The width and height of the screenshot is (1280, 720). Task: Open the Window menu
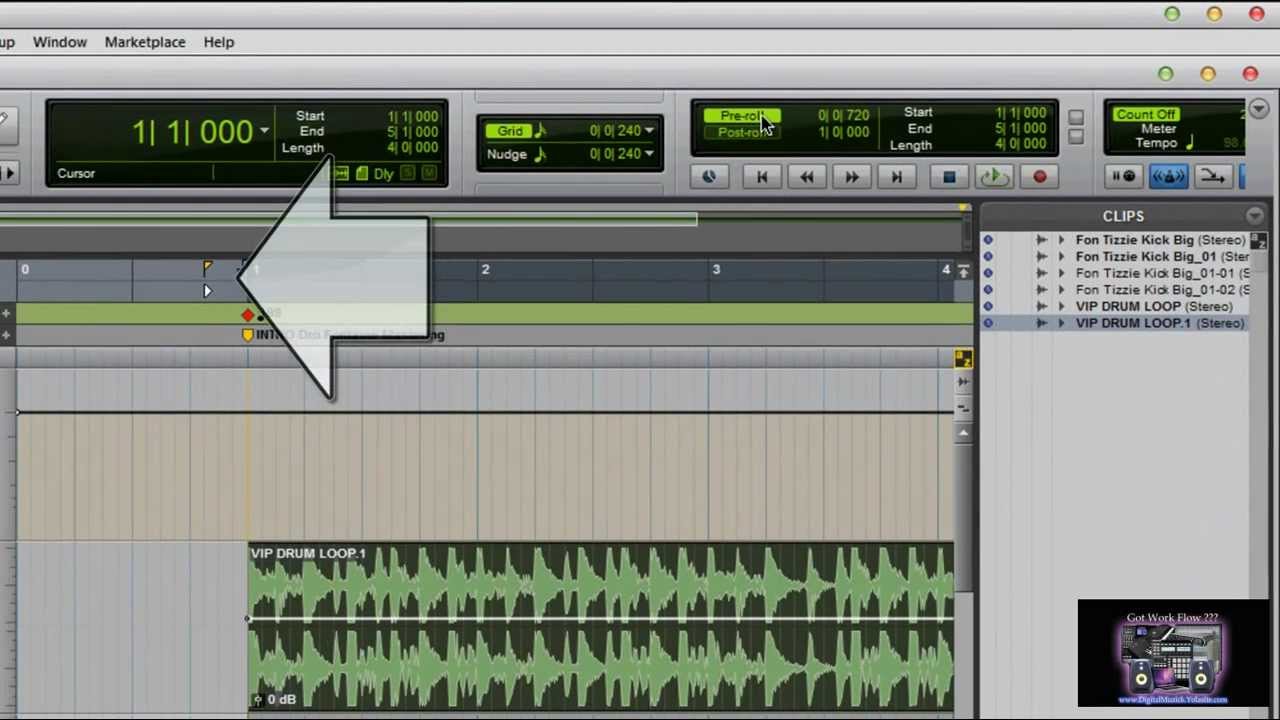pyautogui.click(x=60, y=42)
